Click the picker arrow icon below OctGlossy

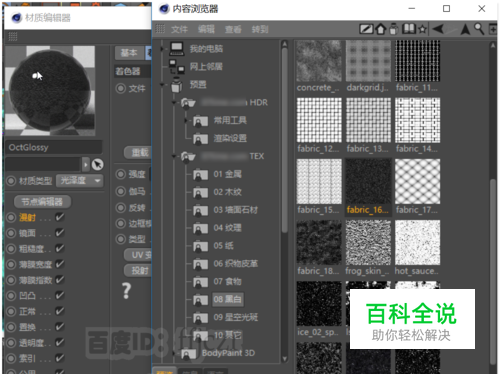[97, 164]
